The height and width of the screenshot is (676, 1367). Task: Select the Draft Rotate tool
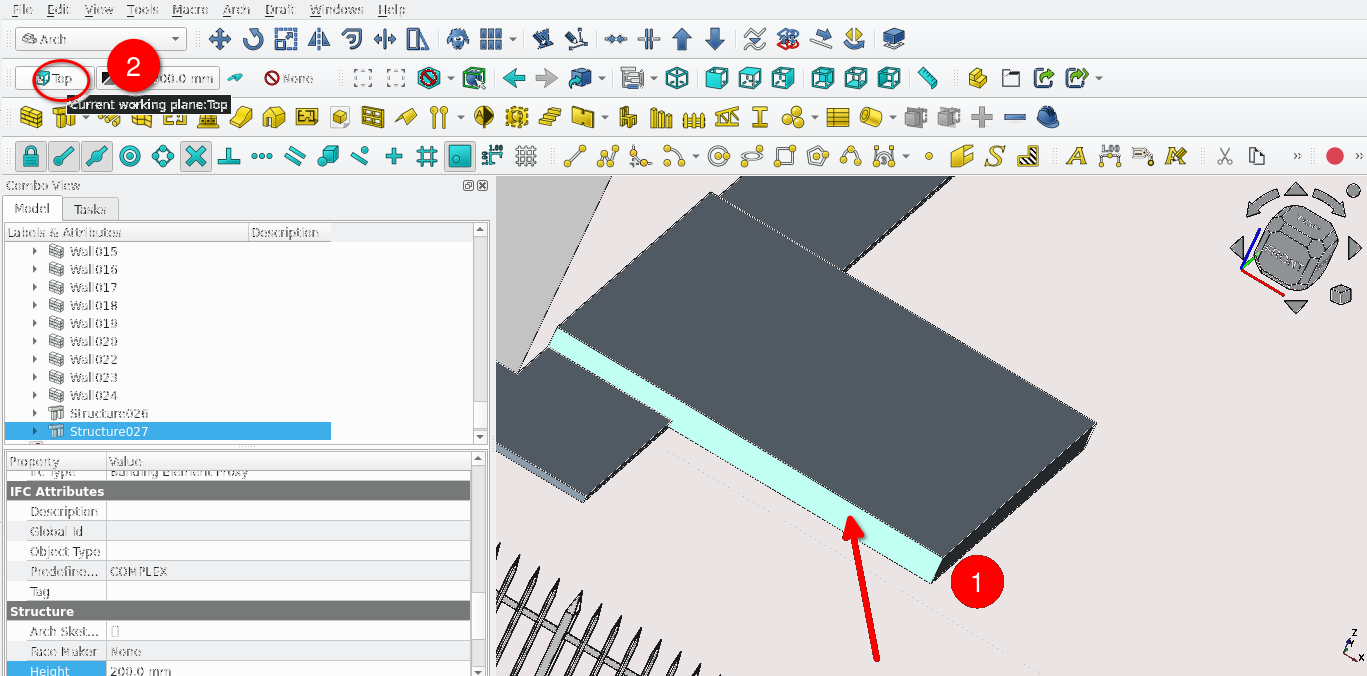point(253,39)
